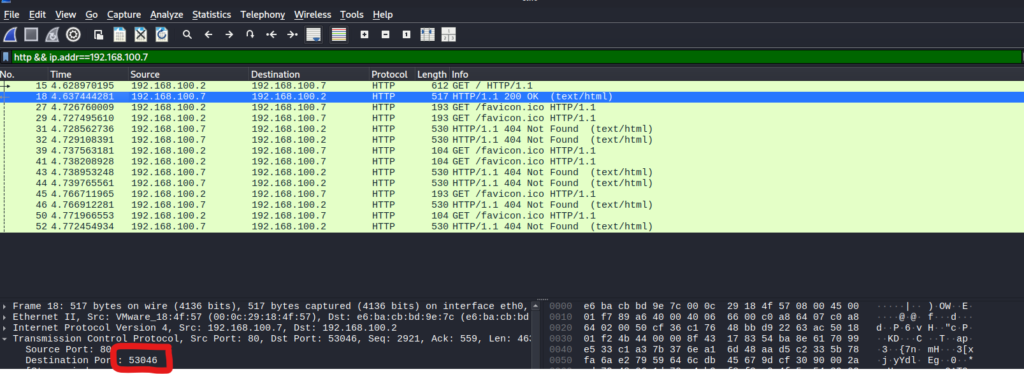
Task: Sort by the Time column header
Action: (x=88, y=74)
